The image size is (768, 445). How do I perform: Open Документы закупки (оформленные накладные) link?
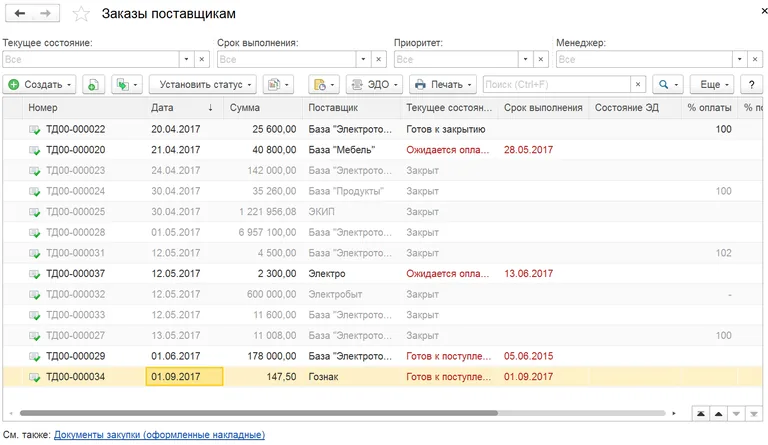pyautogui.click(x=159, y=435)
